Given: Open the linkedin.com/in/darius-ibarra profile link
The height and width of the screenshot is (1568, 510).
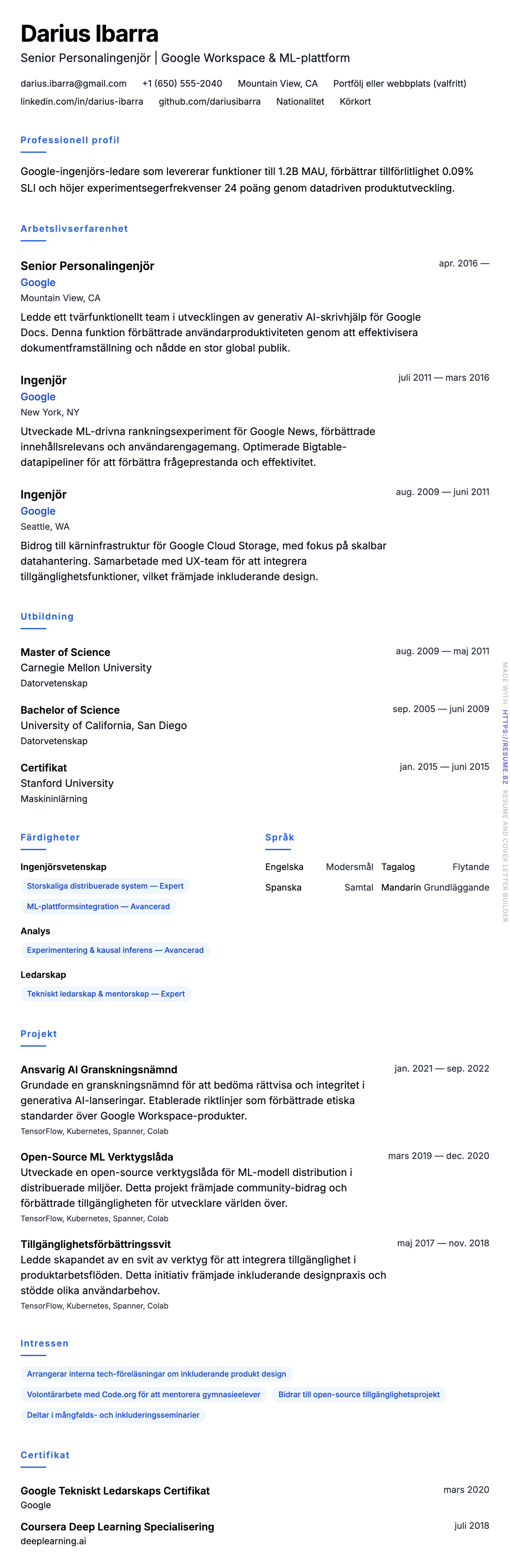Looking at the screenshot, I should coord(82,102).
